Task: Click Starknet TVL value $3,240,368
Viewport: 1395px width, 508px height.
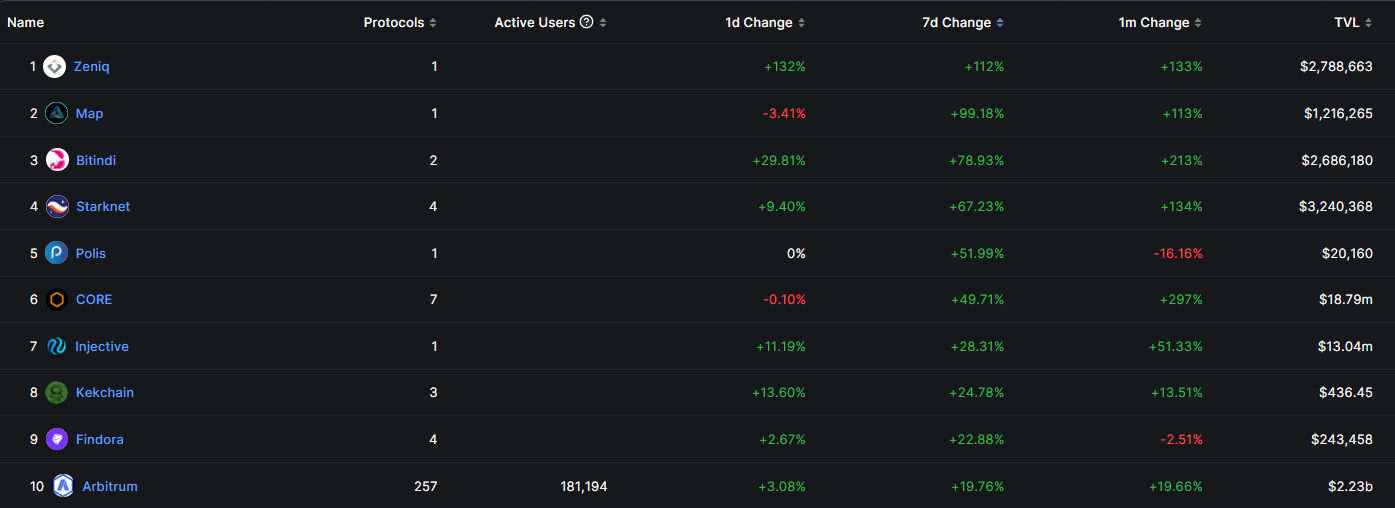Action: coord(1336,207)
